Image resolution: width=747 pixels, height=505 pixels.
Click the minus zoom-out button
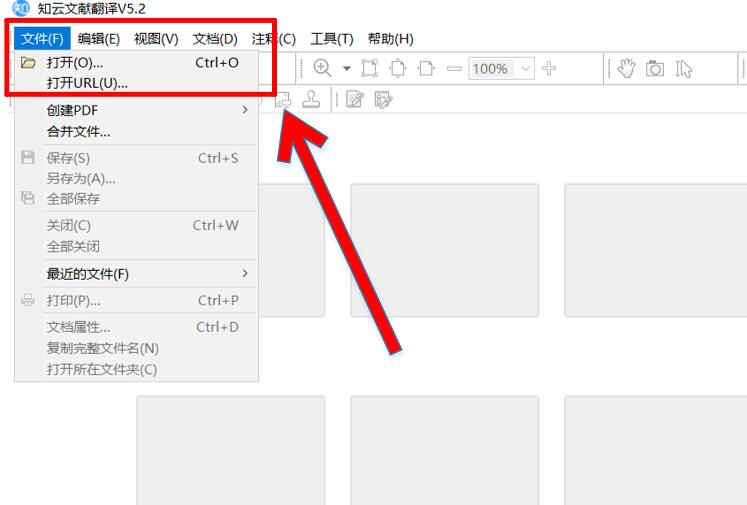coord(454,68)
